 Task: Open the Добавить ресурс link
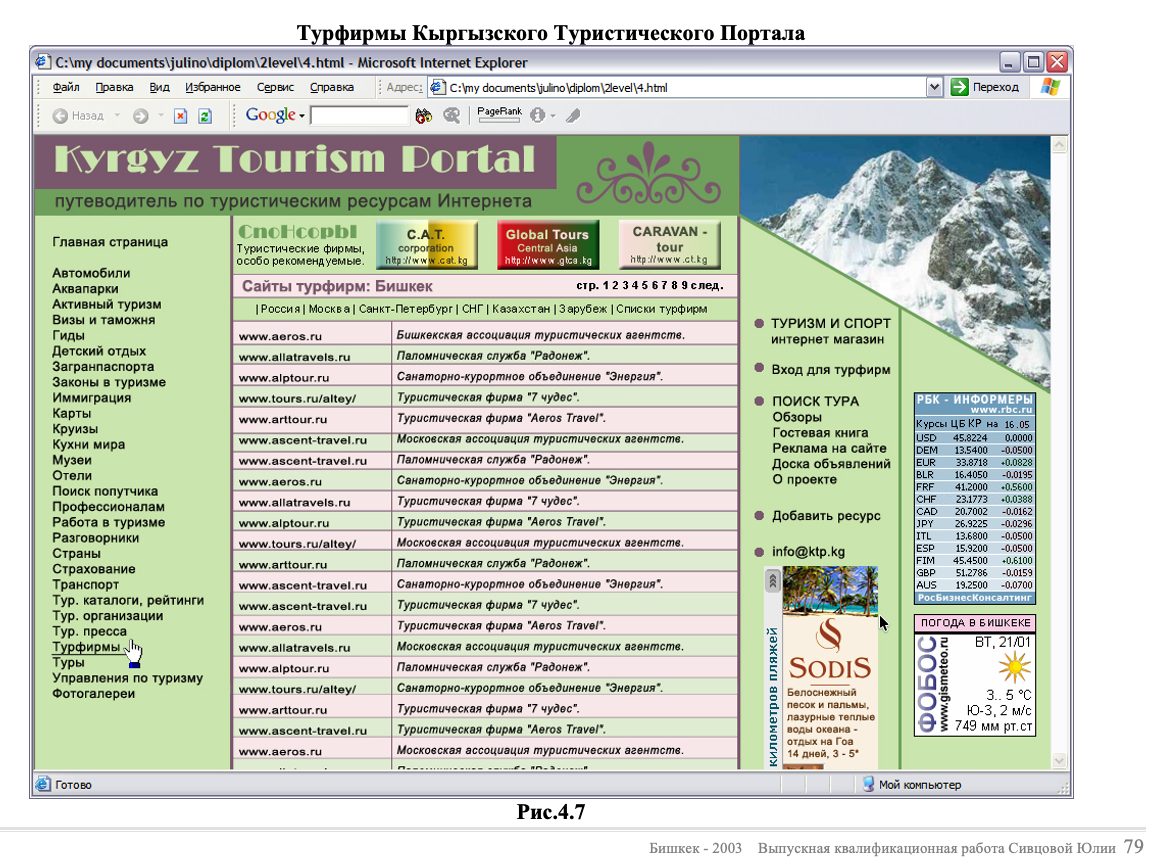826,516
